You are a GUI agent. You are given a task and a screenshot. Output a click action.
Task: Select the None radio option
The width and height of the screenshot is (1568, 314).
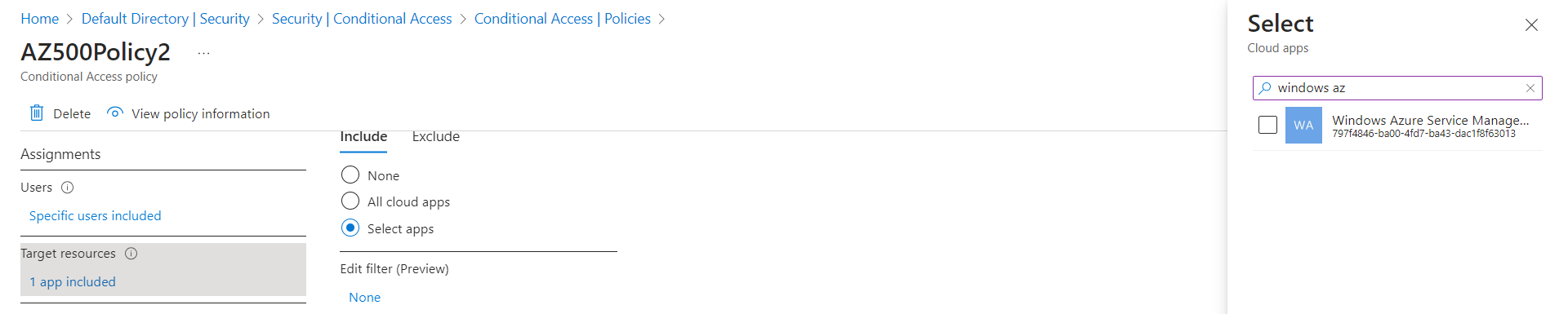350,175
